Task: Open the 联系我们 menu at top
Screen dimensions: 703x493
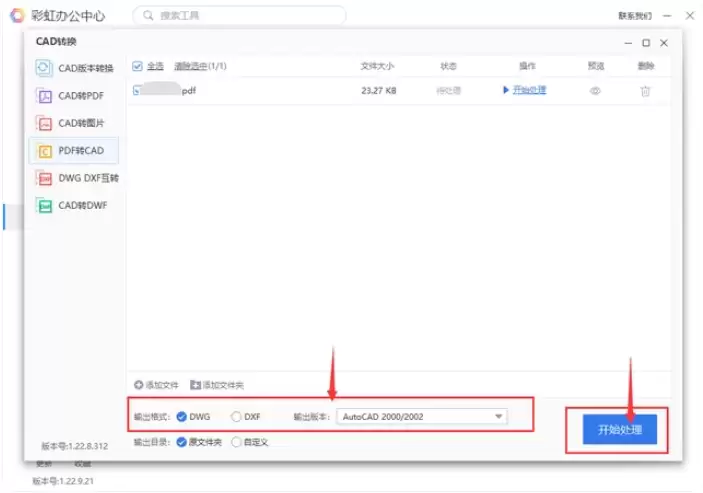Action: click(634, 15)
